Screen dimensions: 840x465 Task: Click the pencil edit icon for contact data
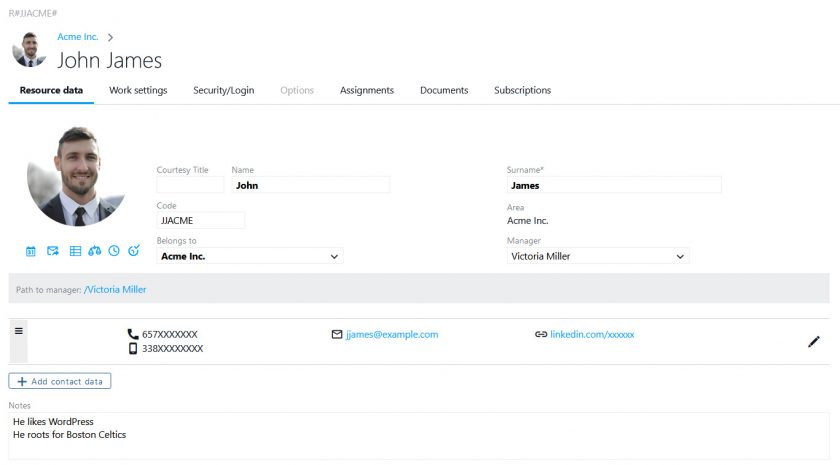coord(813,342)
